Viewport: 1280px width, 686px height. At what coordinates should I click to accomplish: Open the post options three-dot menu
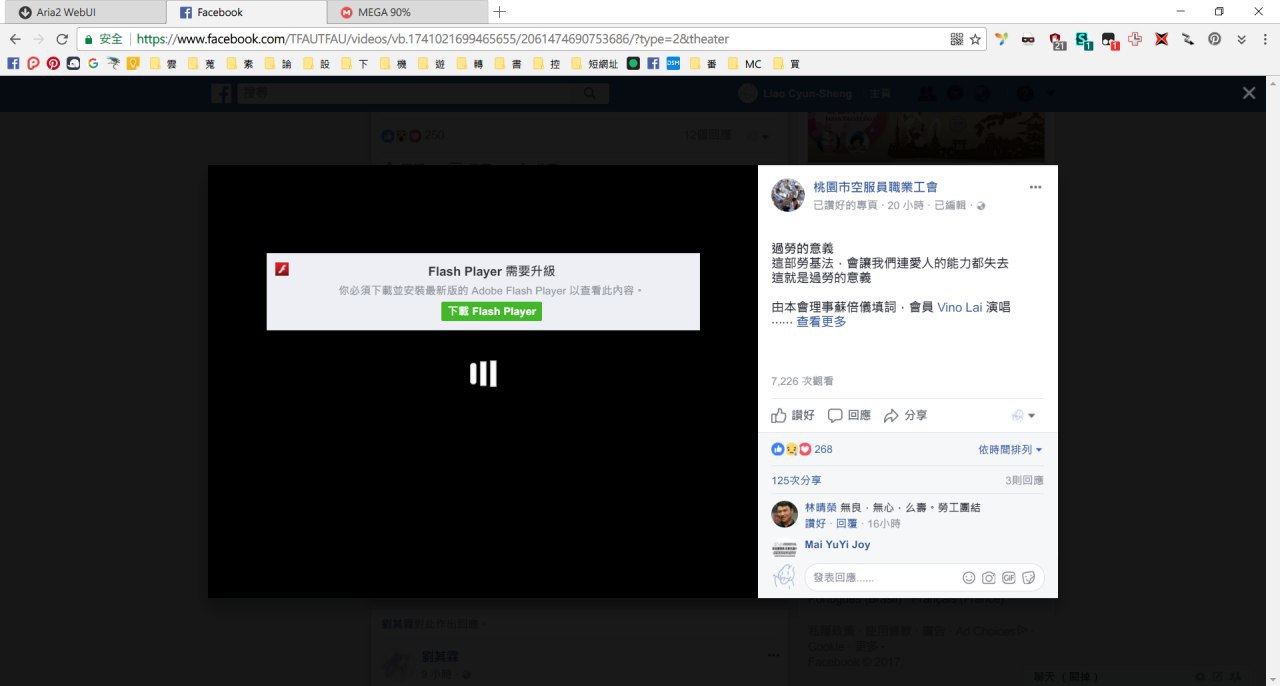[x=1035, y=187]
